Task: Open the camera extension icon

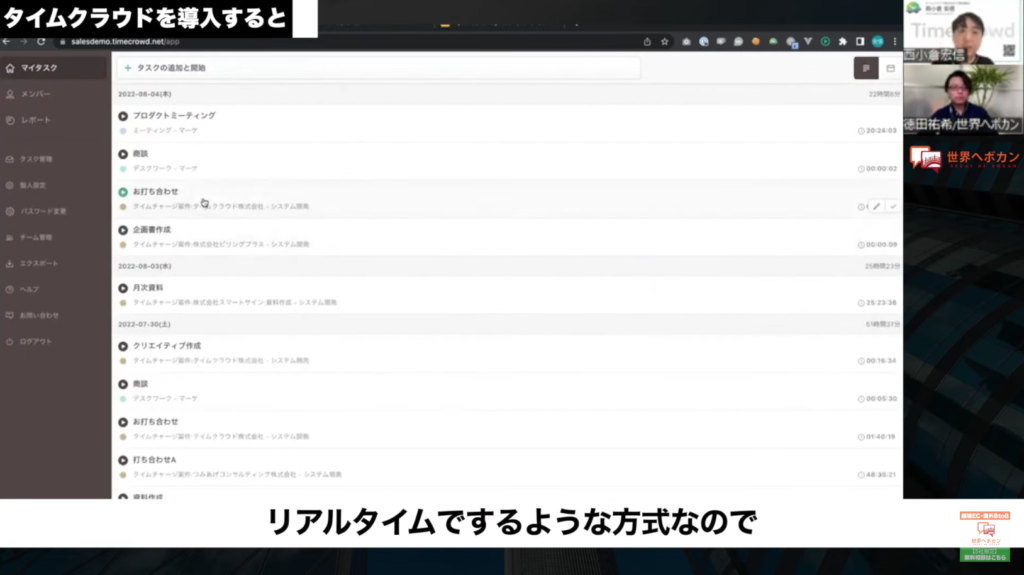Action: click(x=686, y=41)
